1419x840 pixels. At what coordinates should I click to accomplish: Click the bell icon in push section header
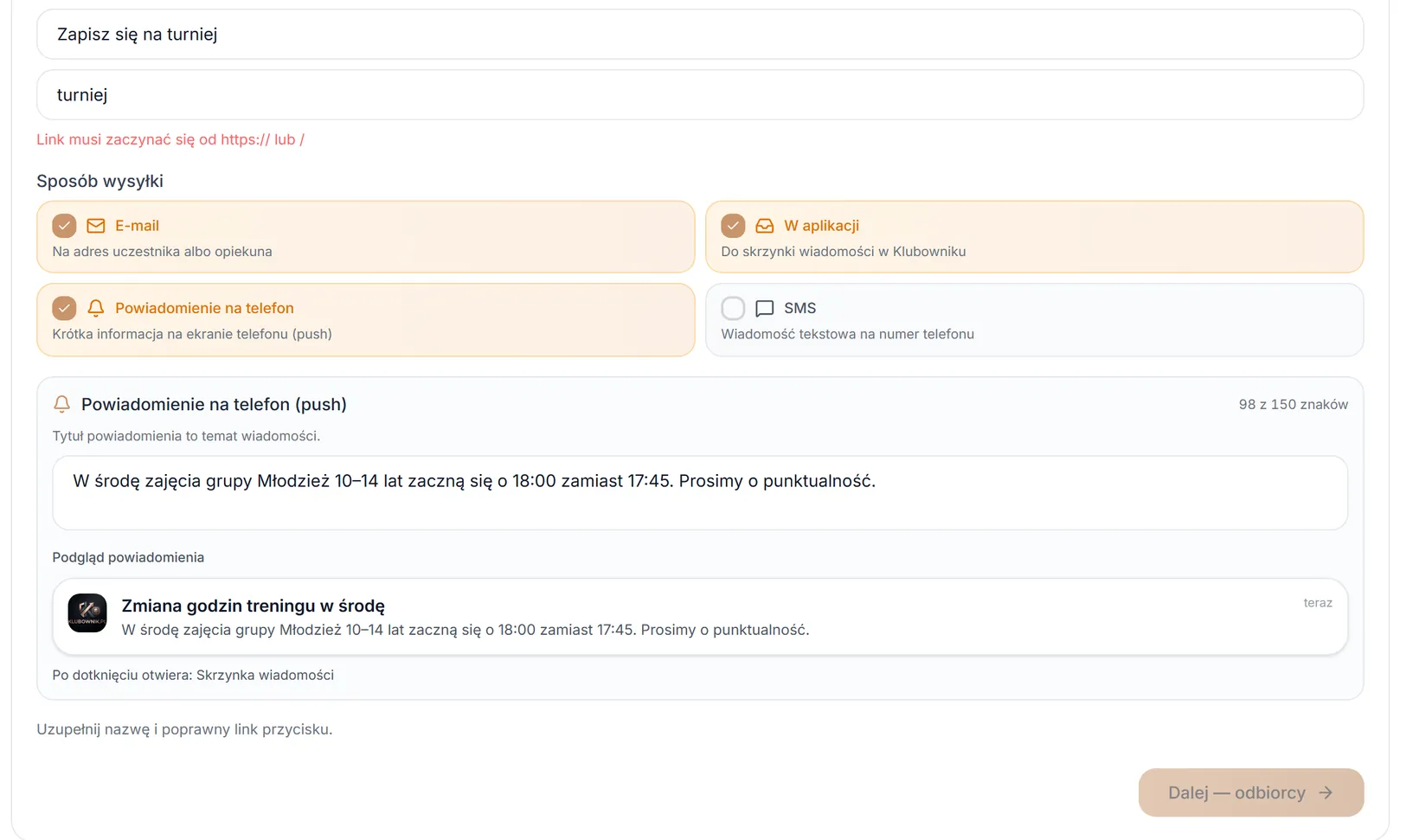[x=61, y=404]
